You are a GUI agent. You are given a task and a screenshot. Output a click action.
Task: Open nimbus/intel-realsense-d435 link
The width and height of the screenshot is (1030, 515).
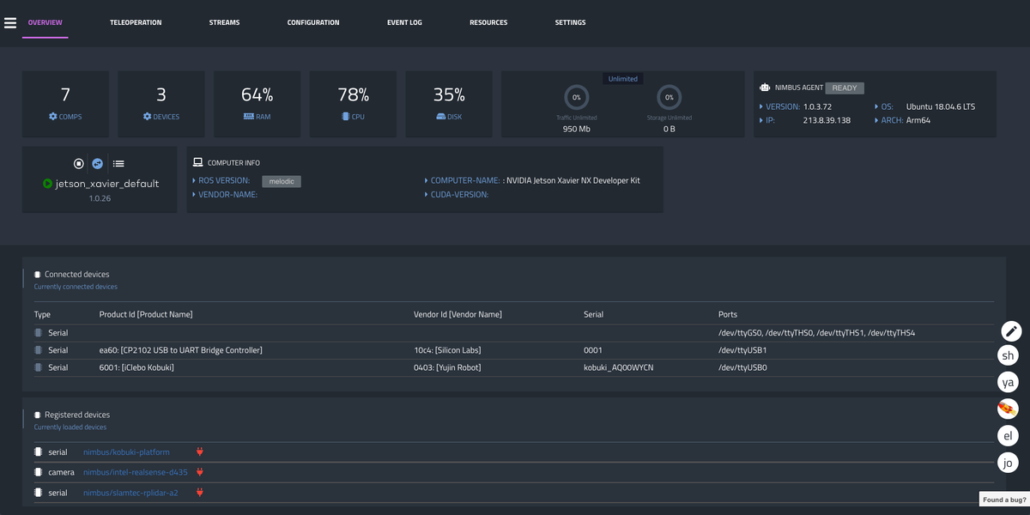click(135, 472)
